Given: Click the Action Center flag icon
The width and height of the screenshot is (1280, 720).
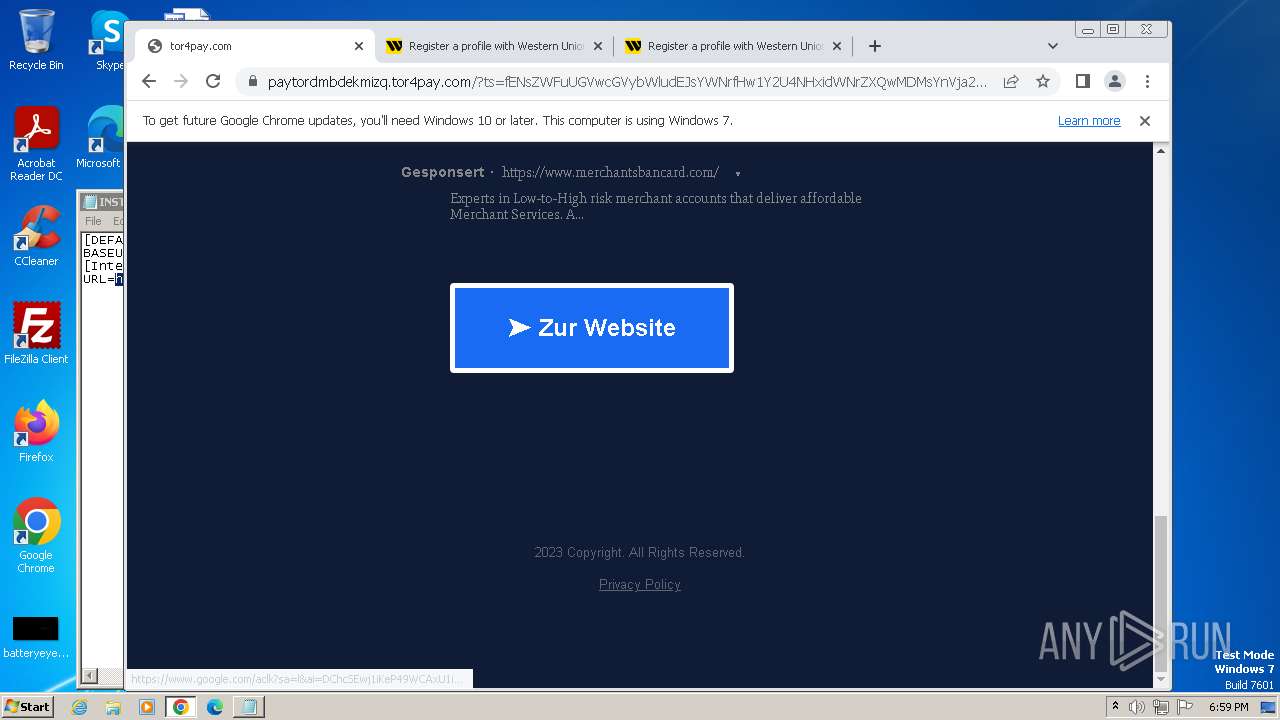Looking at the screenshot, I should [1185, 707].
